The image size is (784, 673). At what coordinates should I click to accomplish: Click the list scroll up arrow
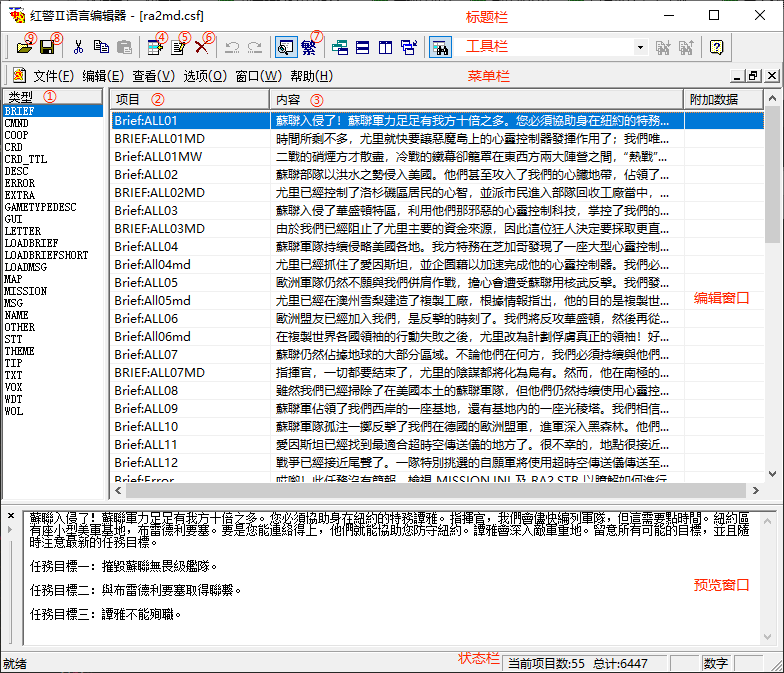click(772, 98)
